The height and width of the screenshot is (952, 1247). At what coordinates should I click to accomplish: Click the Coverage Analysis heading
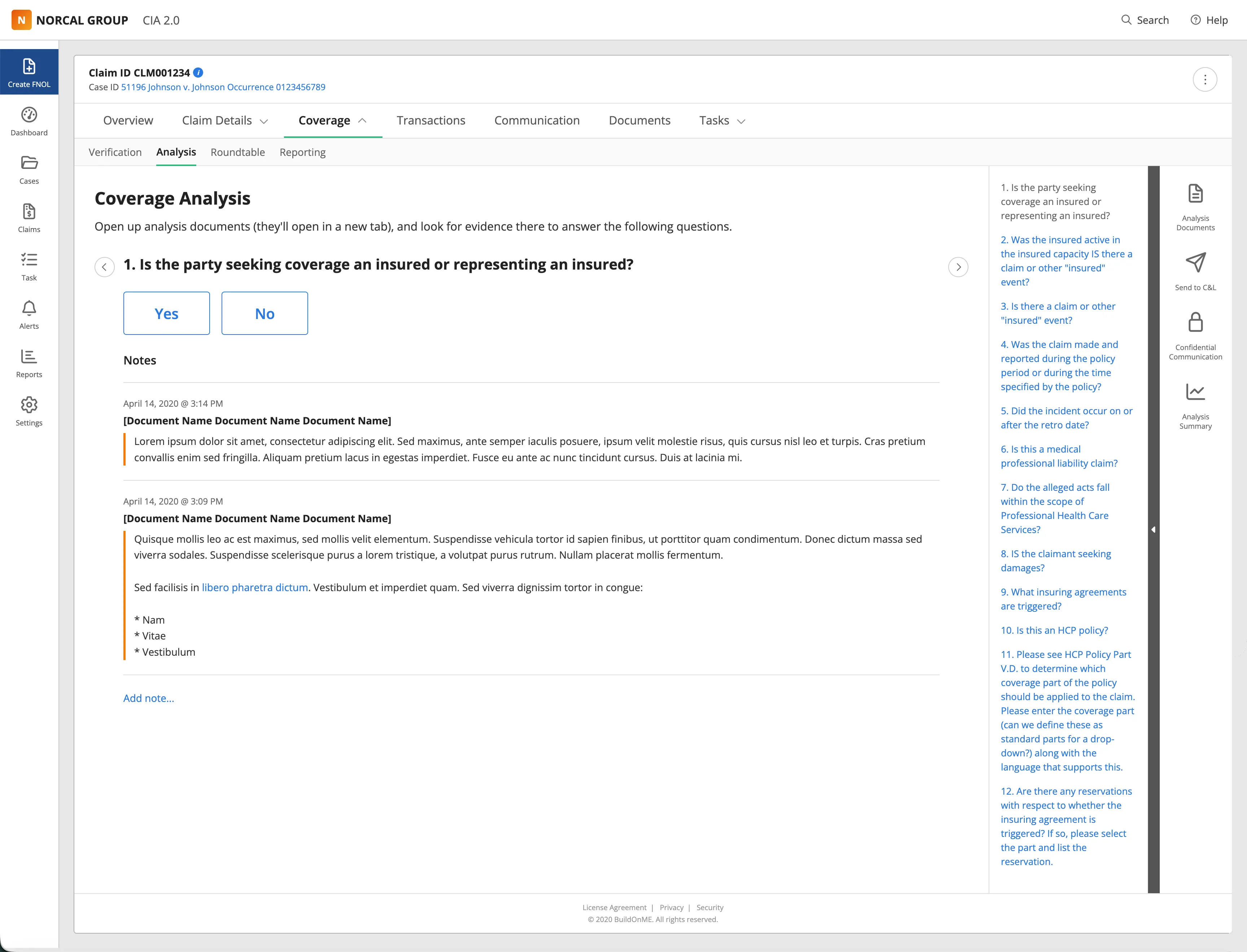(x=172, y=198)
